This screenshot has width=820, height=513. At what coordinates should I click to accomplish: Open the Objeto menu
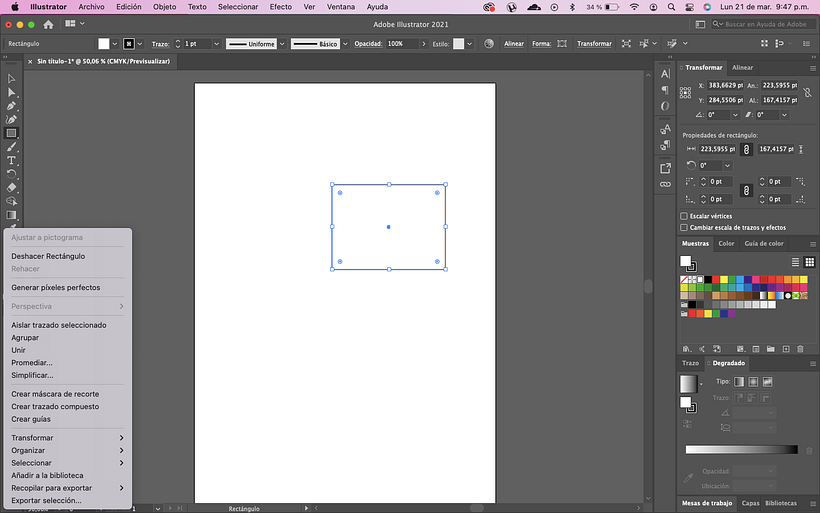coord(164,7)
